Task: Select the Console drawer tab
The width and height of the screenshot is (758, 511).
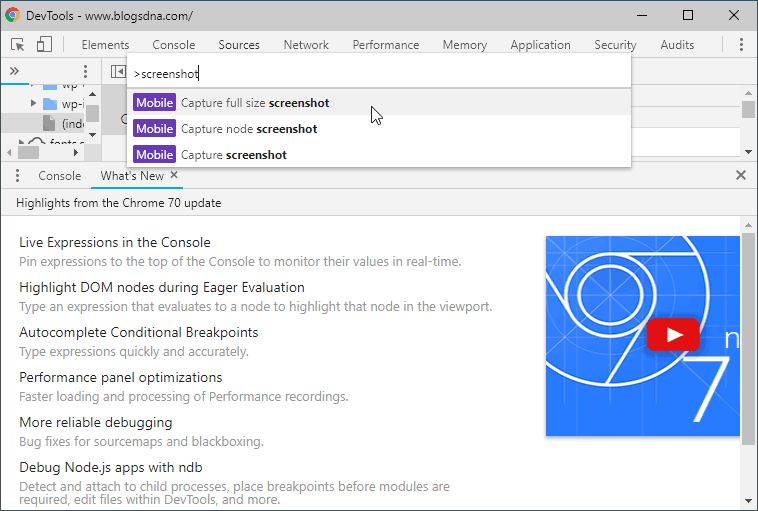Action: (x=59, y=175)
